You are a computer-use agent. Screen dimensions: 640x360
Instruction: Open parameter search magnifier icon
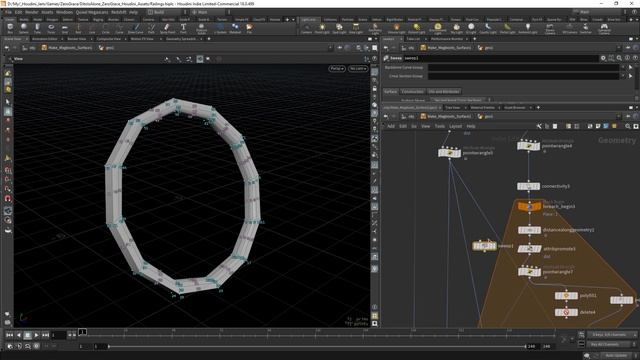(619, 58)
